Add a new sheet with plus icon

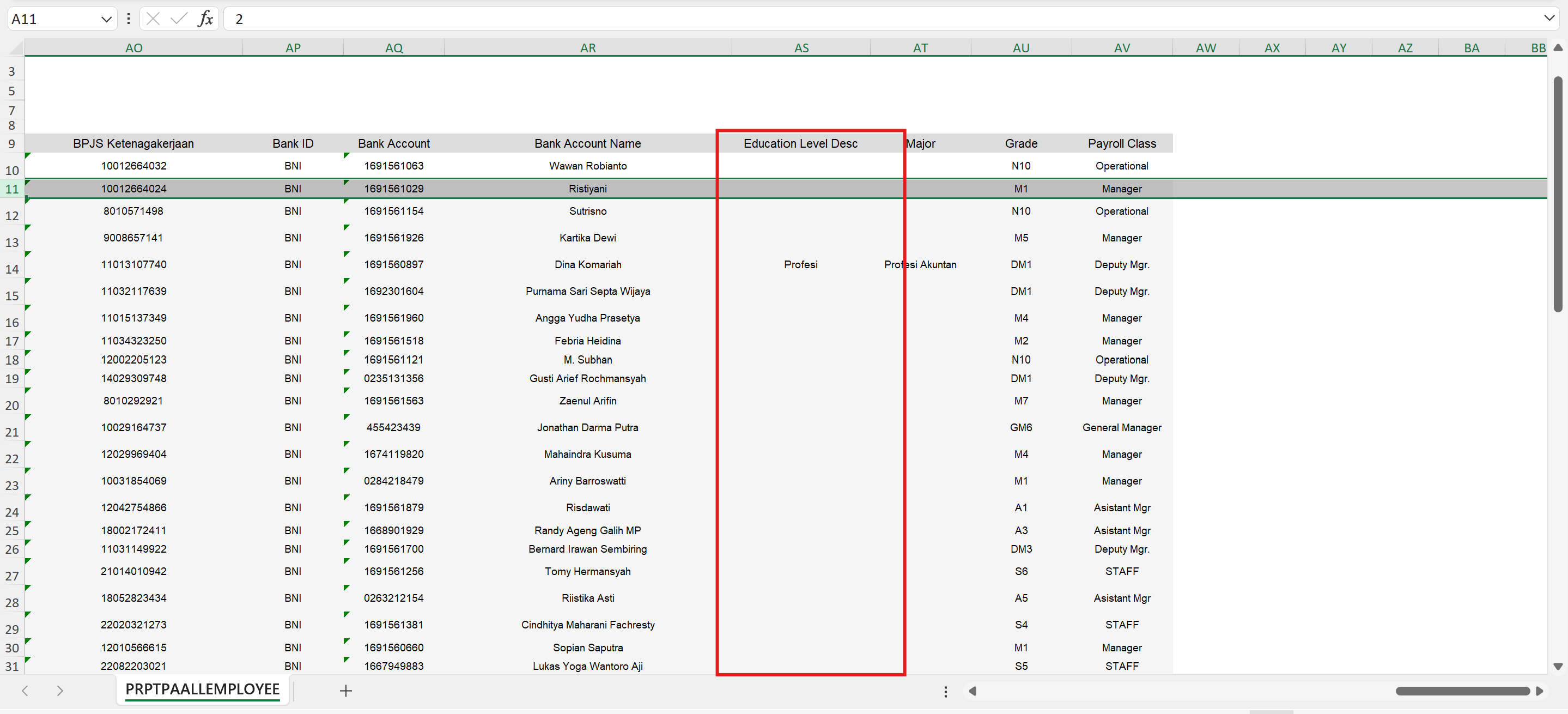[x=346, y=690]
